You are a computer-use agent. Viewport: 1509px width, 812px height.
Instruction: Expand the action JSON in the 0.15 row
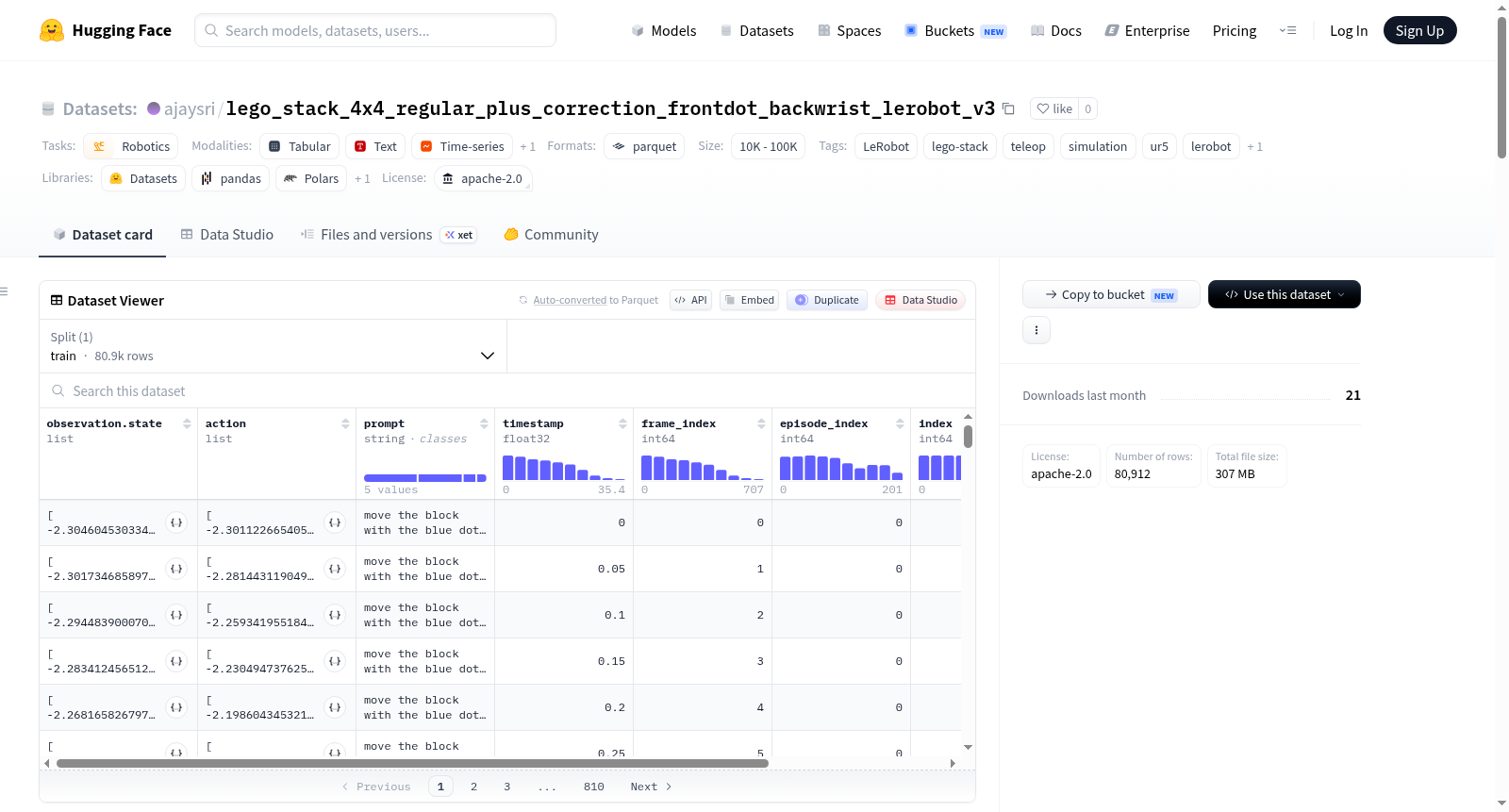(335, 661)
